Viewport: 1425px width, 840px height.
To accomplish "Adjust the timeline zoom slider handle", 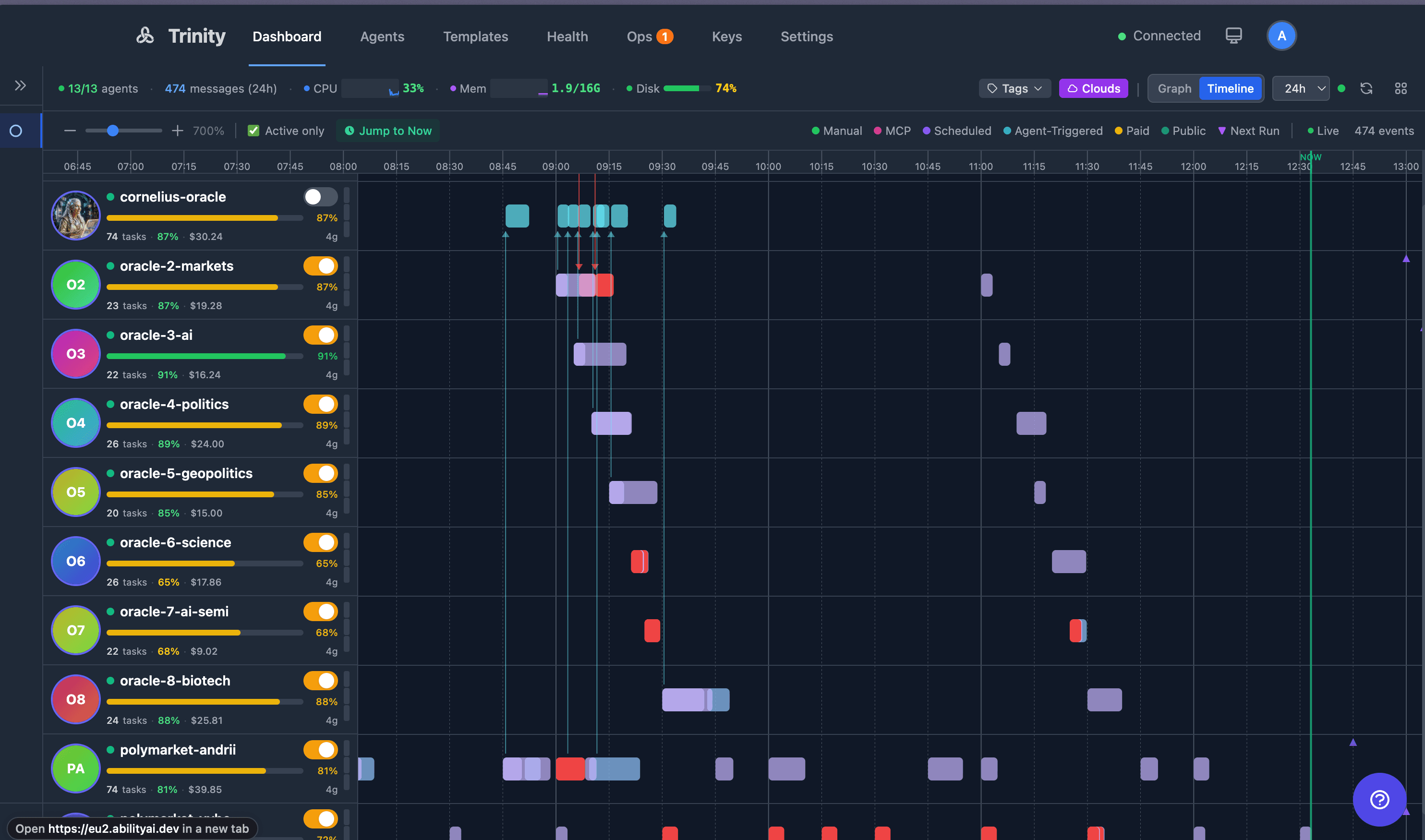I will tap(113, 131).
